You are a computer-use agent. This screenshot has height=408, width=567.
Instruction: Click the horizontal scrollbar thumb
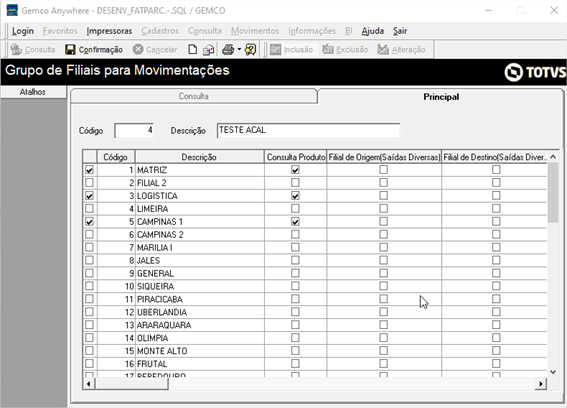[x=132, y=383]
